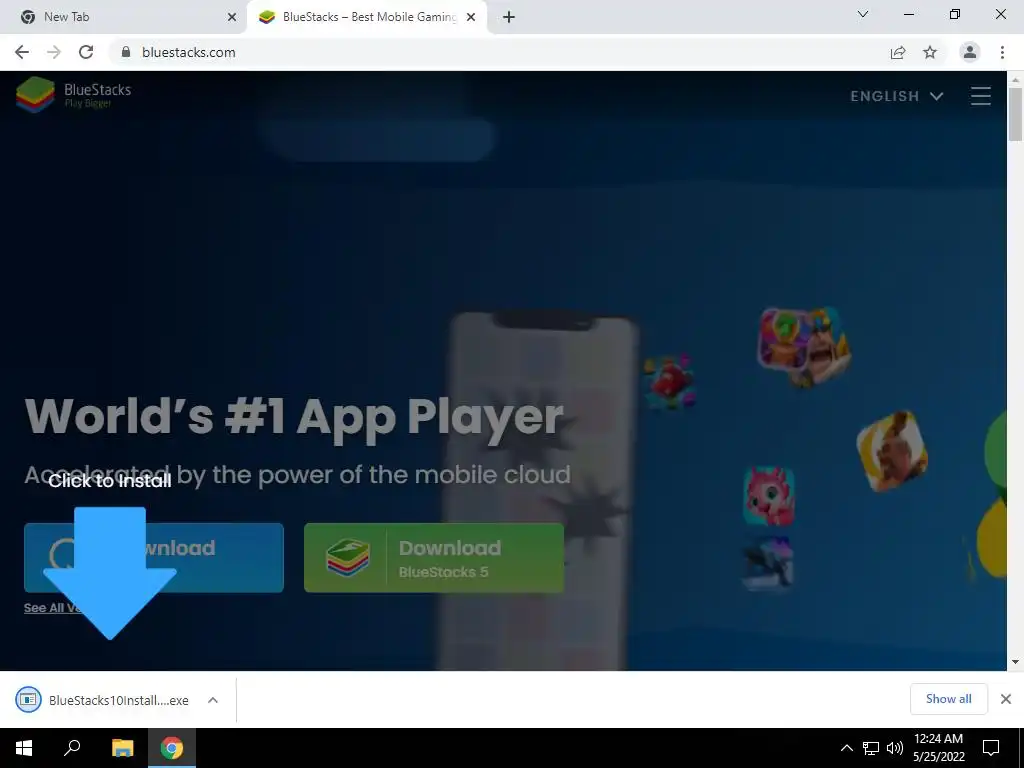The image size is (1024, 768).
Task: Bookmark this page with star icon
Action: coord(930,52)
